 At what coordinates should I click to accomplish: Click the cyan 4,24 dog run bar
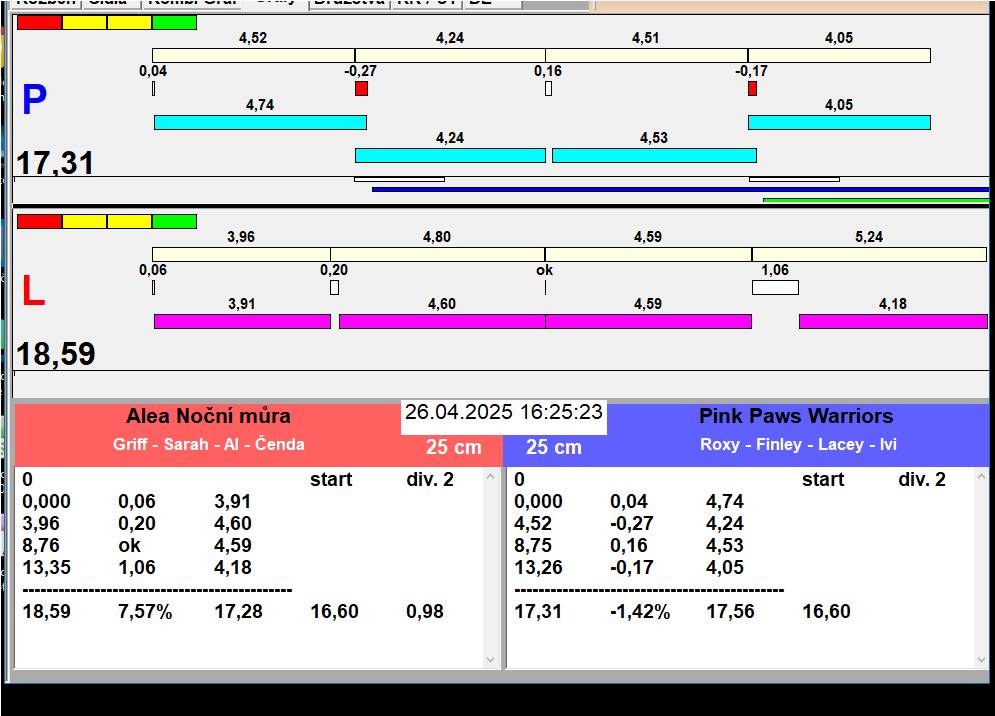point(450,156)
